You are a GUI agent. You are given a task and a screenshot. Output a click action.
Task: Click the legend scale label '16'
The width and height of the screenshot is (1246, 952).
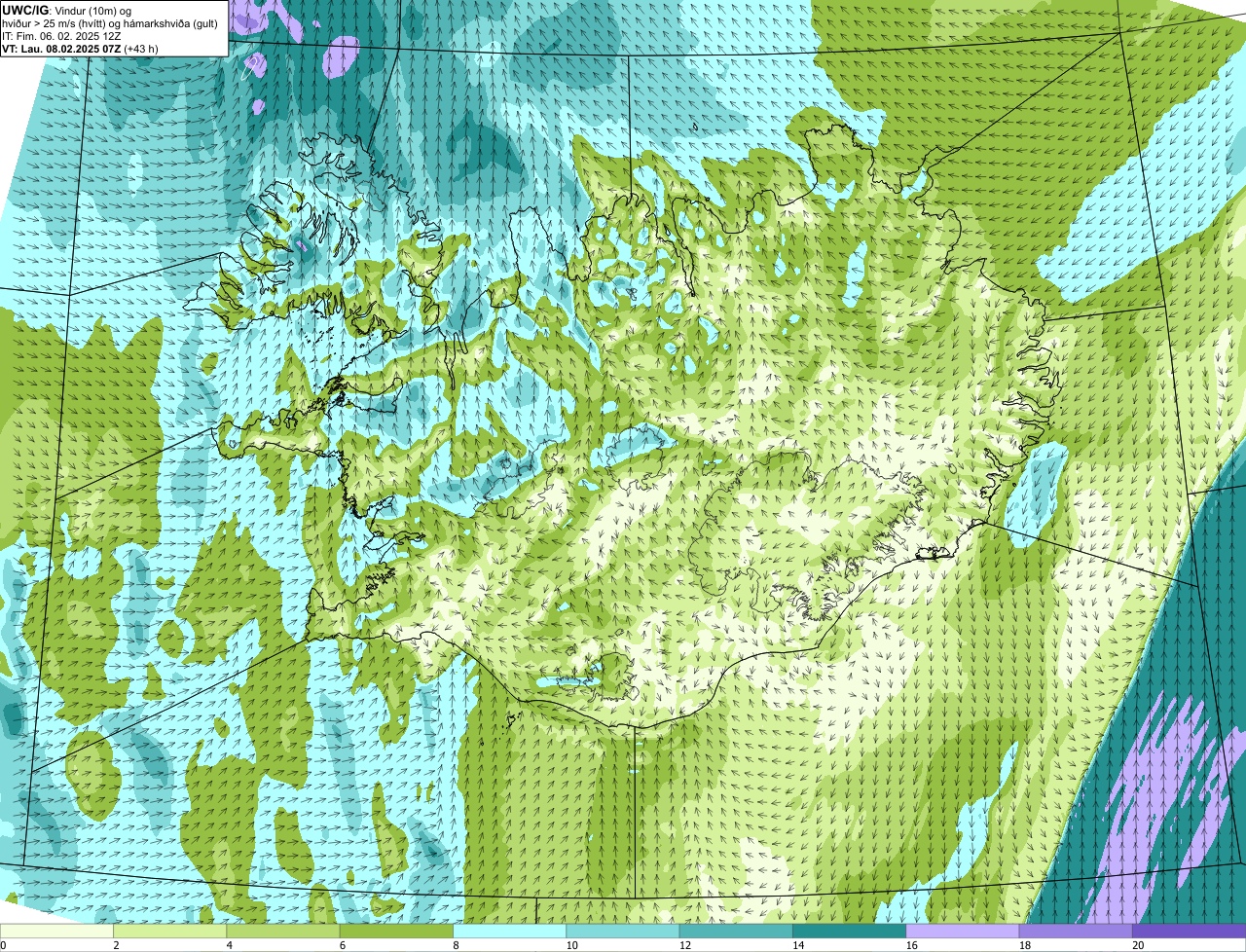[x=912, y=945]
